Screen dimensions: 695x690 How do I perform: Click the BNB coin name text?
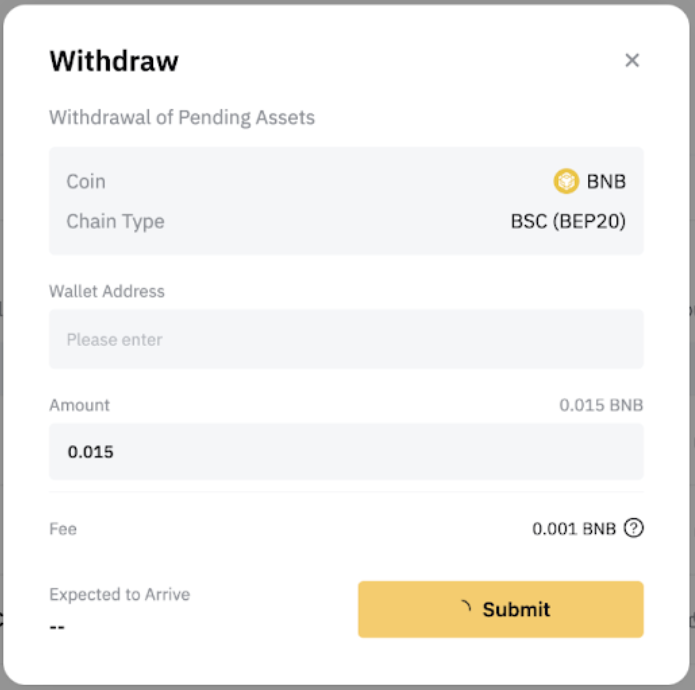click(x=606, y=181)
